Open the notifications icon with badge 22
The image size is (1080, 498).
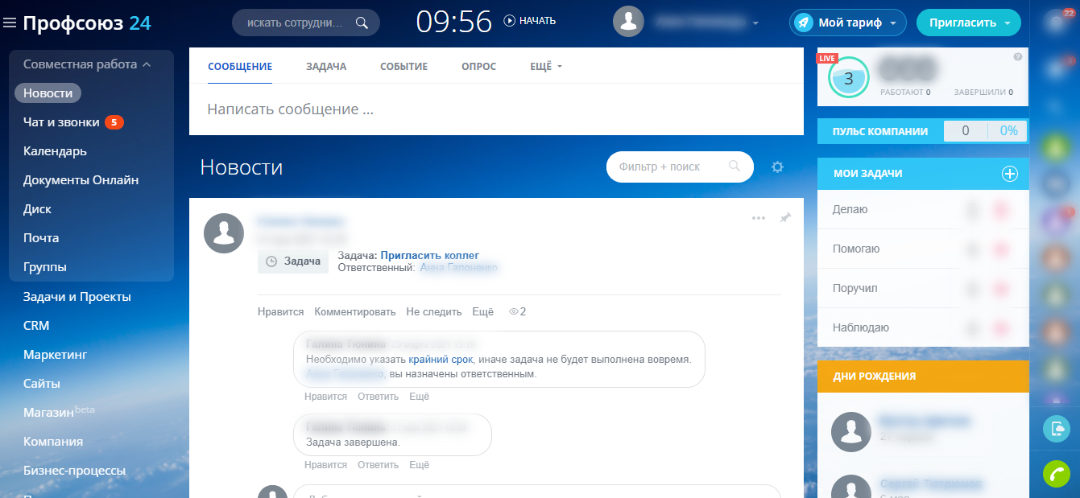click(x=1055, y=22)
